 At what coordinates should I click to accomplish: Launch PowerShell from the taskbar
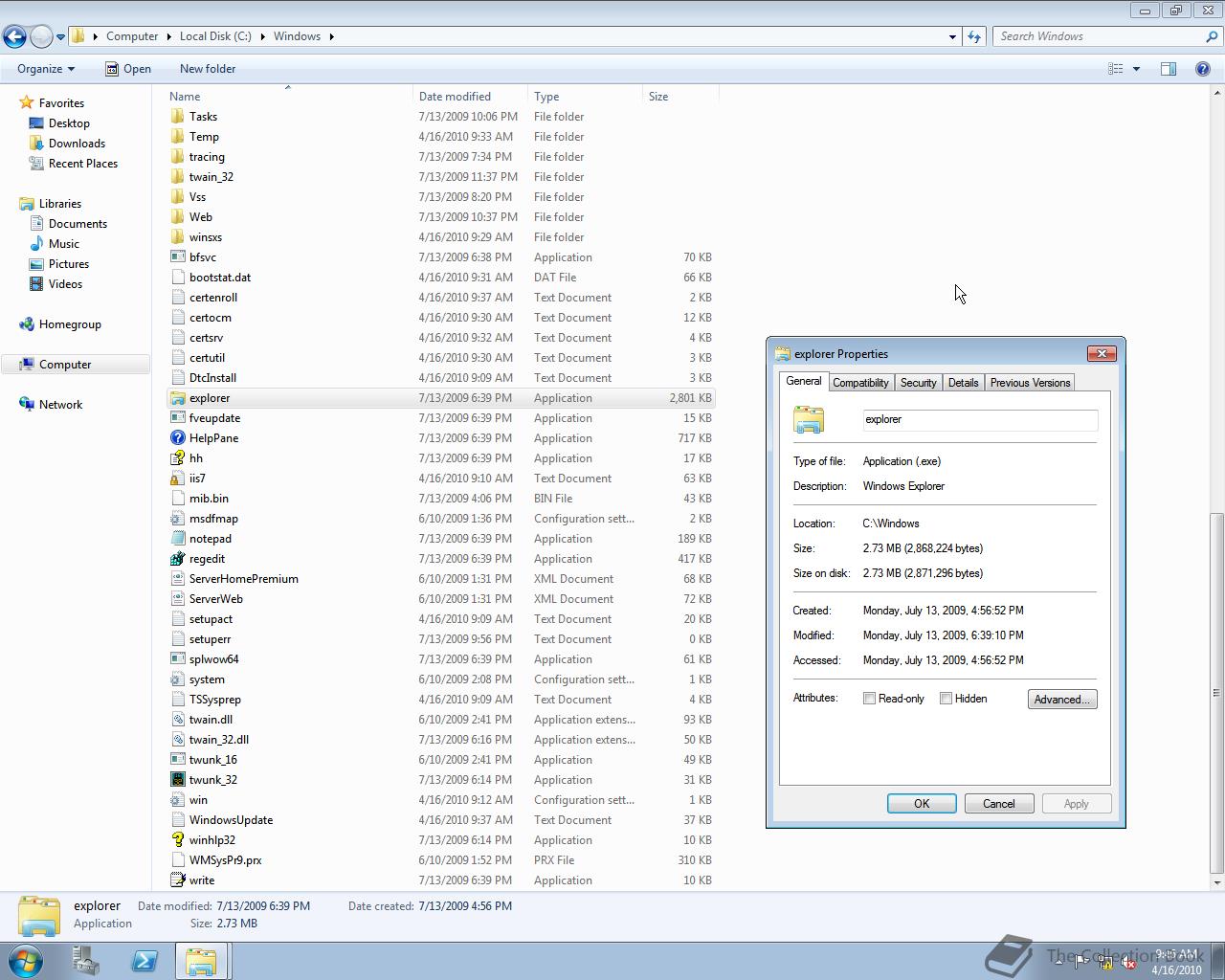(145, 961)
